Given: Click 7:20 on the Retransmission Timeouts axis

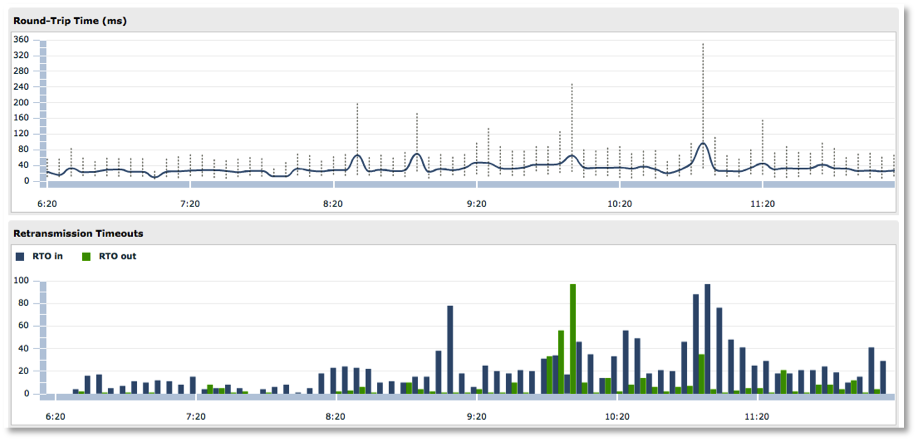Looking at the screenshot, I should pos(195,416).
